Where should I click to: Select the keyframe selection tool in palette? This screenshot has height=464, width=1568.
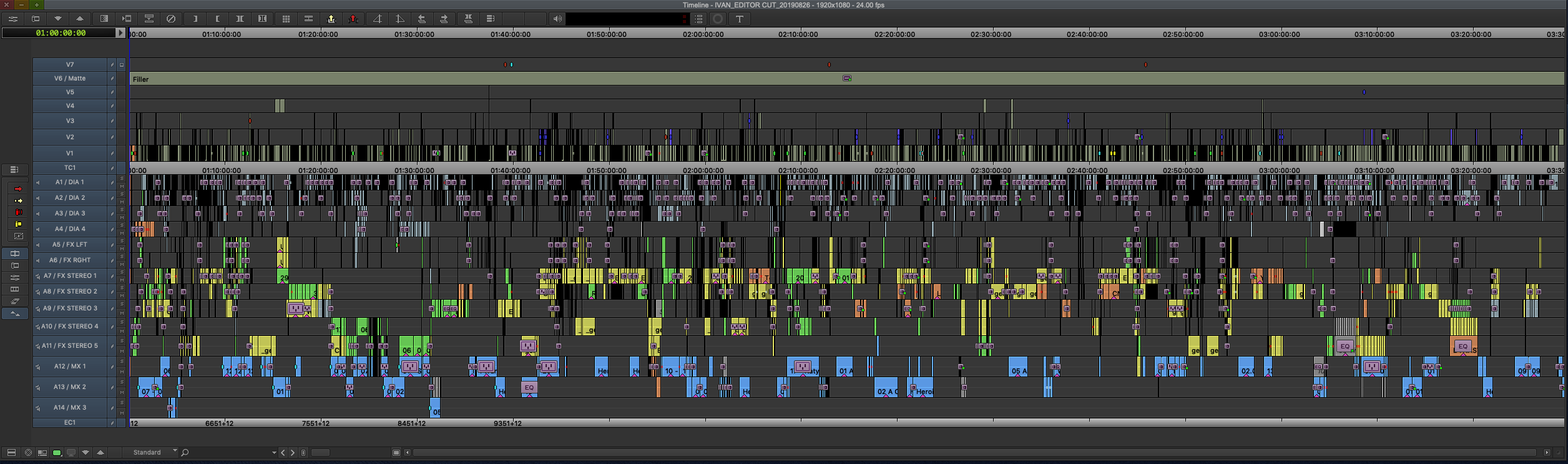18,236
